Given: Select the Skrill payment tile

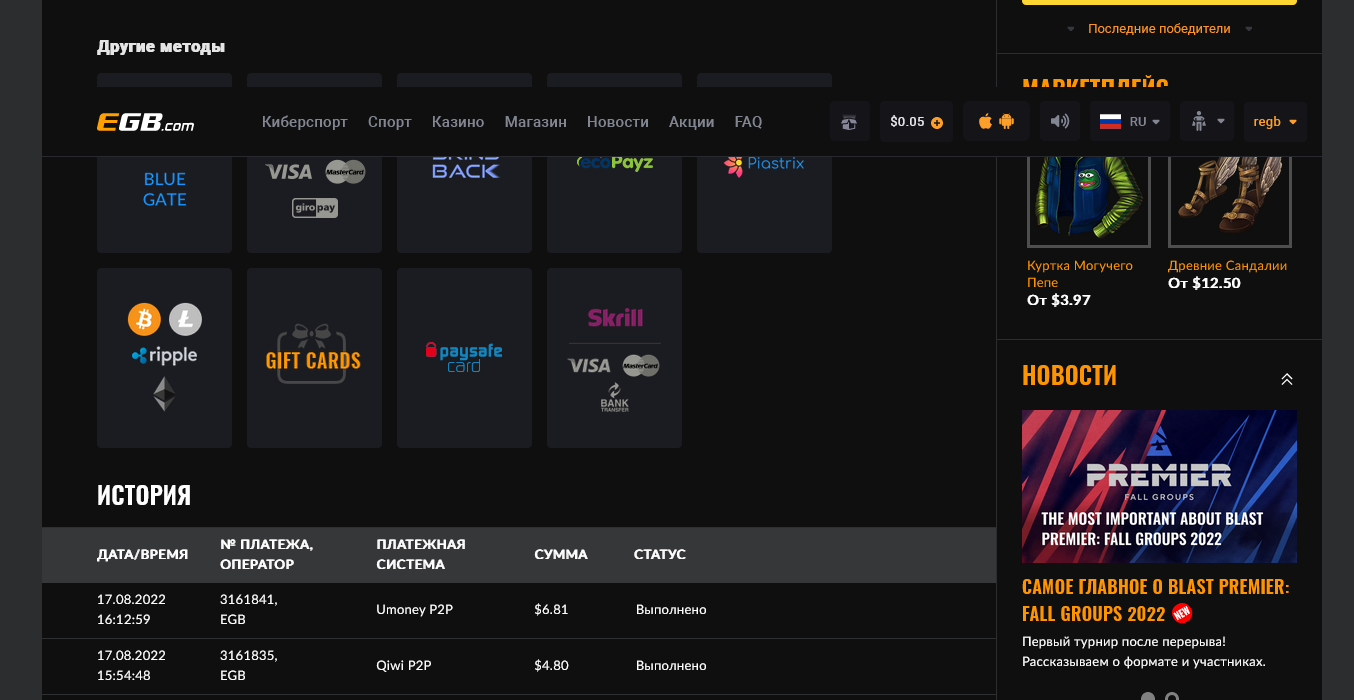Looking at the screenshot, I should point(614,358).
